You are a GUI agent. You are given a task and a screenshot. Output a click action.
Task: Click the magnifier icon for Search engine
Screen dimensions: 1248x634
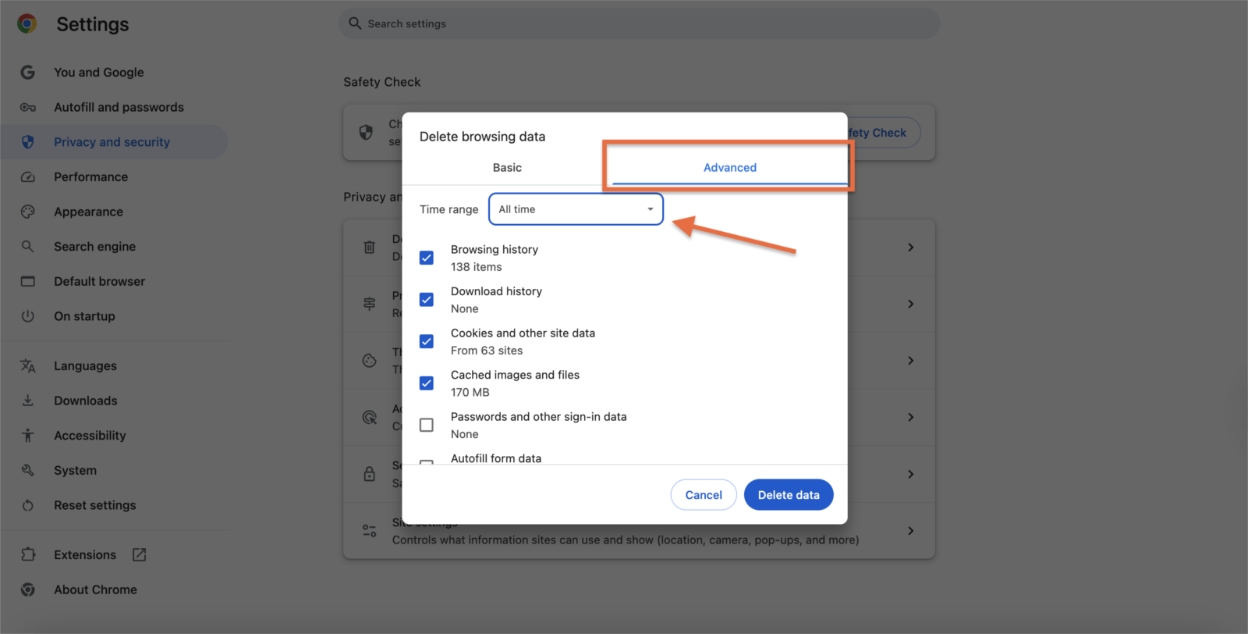pyautogui.click(x=28, y=246)
